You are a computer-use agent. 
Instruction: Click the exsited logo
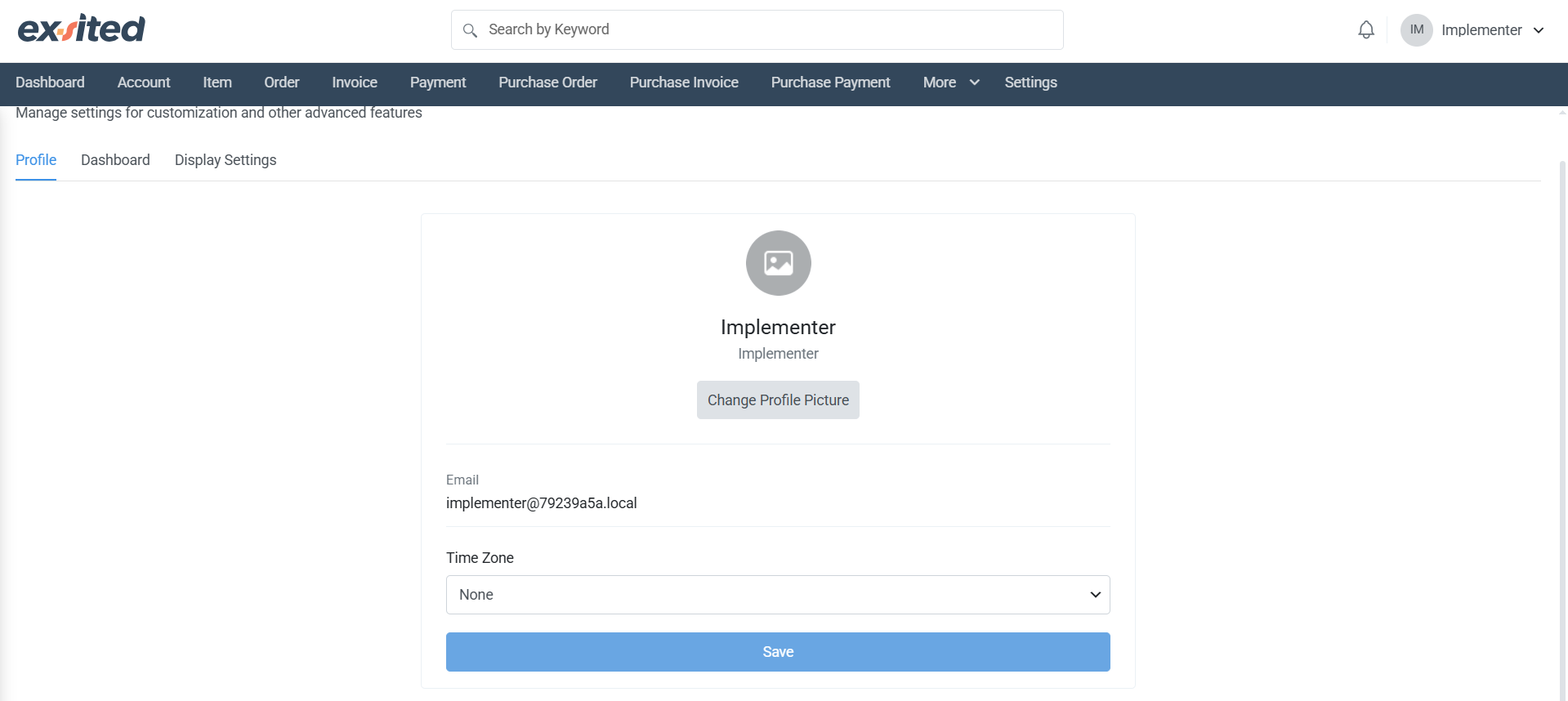tap(82, 29)
